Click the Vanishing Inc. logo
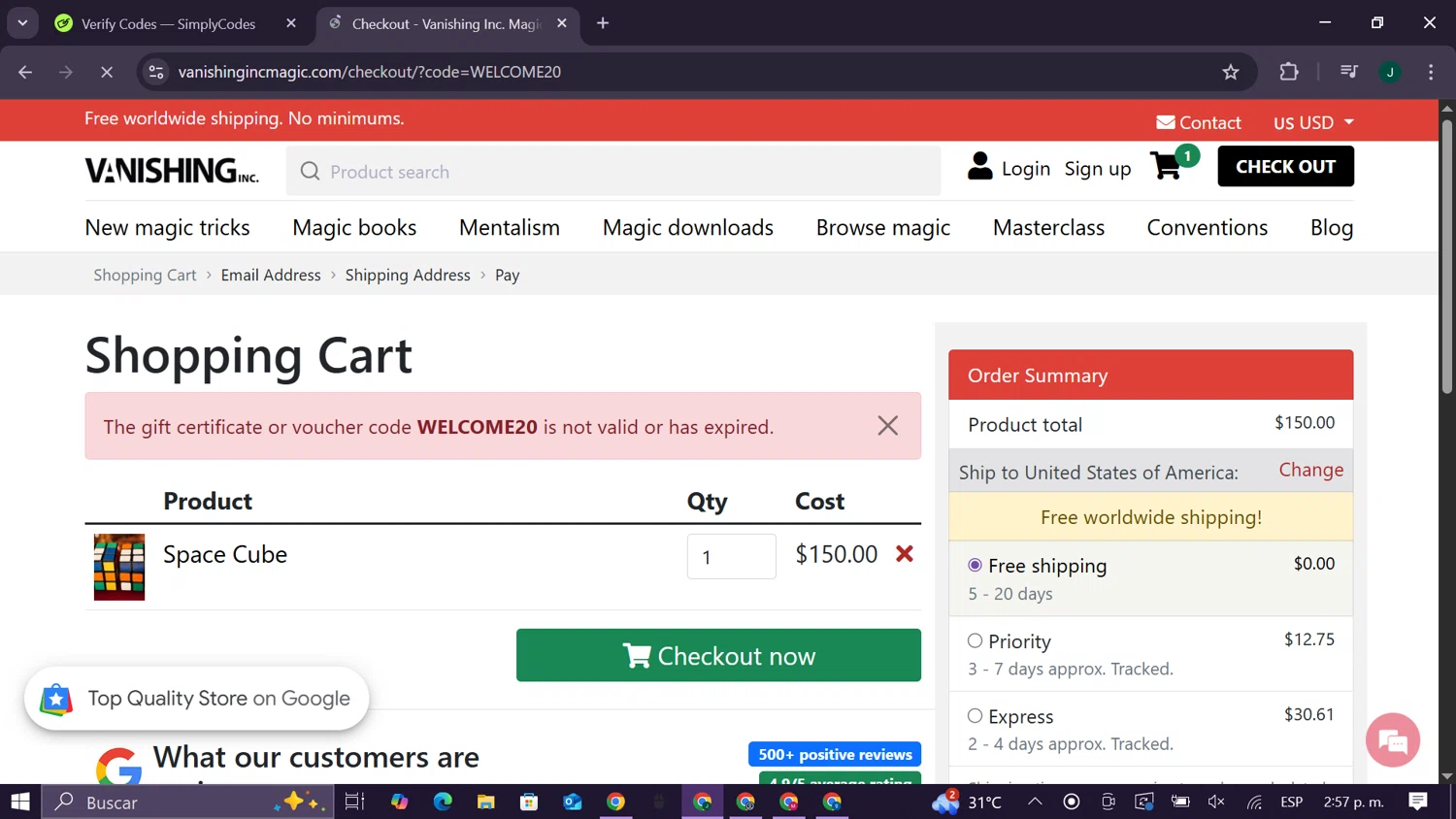The image size is (1456, 819). tap(172, 171)
